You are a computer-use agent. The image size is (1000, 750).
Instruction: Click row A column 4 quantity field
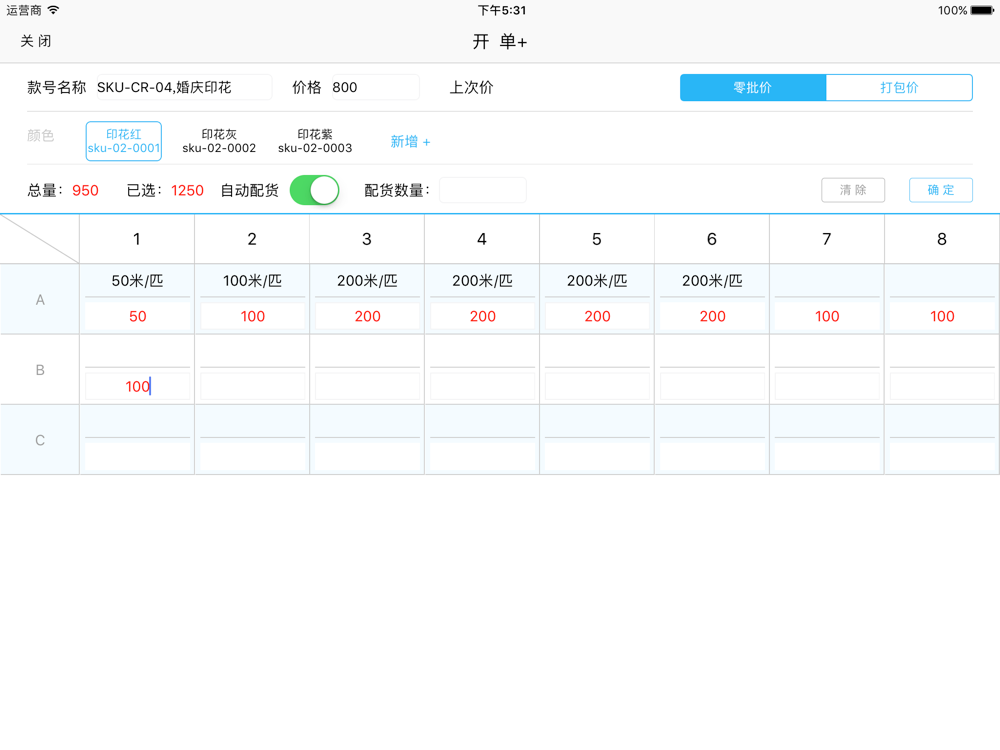[x=483, y=316]
